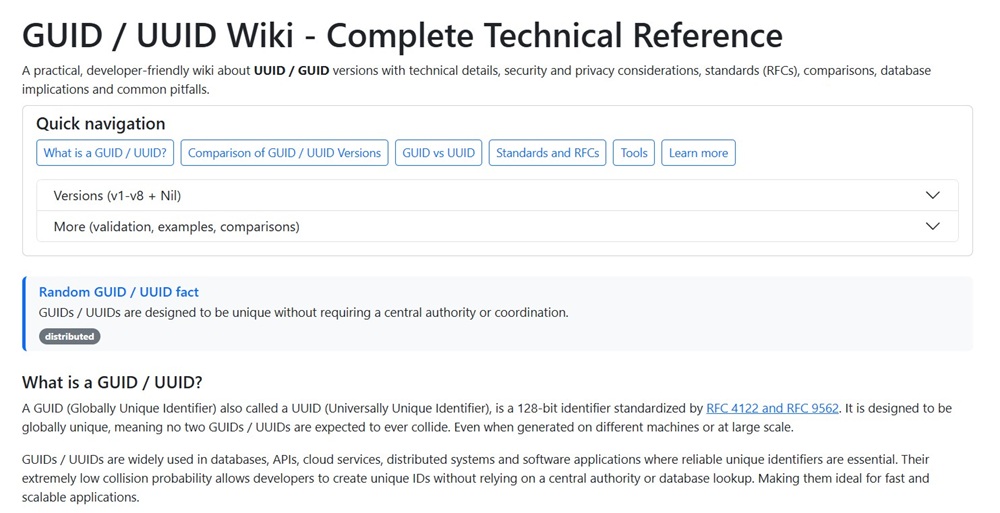Viewport: 1000px width, 513px height.
Task: Click the main GUID / UUID Wiki page title
Action: click(402, 36)
